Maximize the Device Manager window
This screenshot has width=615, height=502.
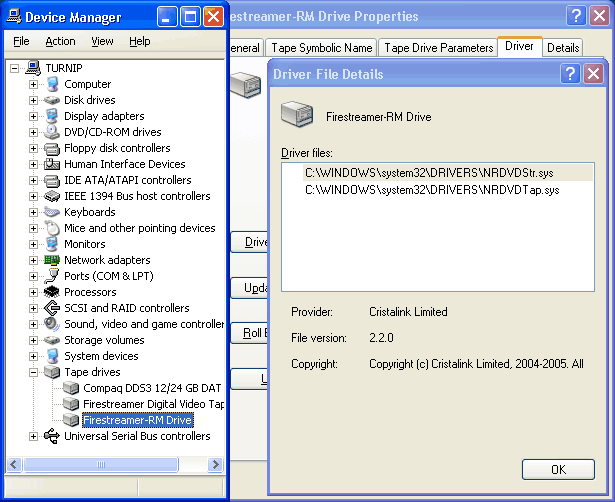coord(190,17)
